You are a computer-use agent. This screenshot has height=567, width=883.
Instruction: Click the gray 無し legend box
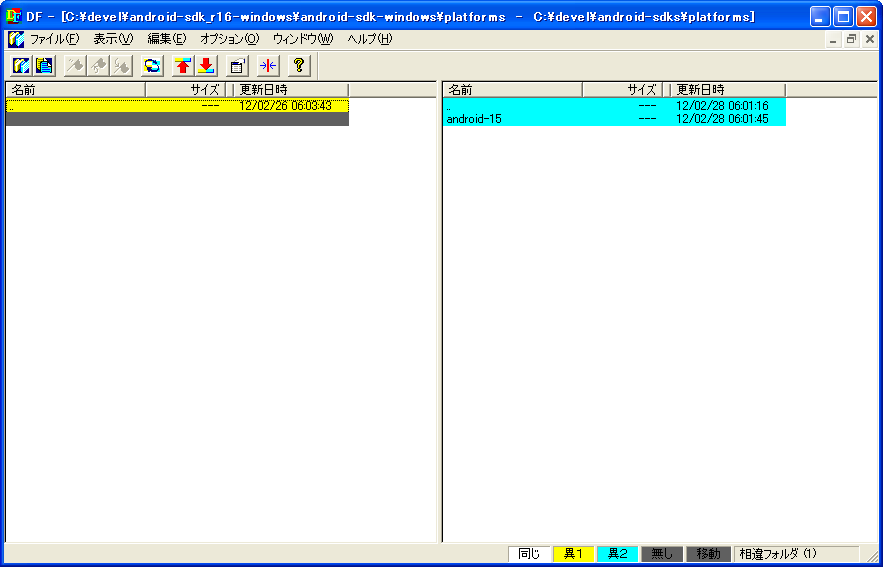662,554
